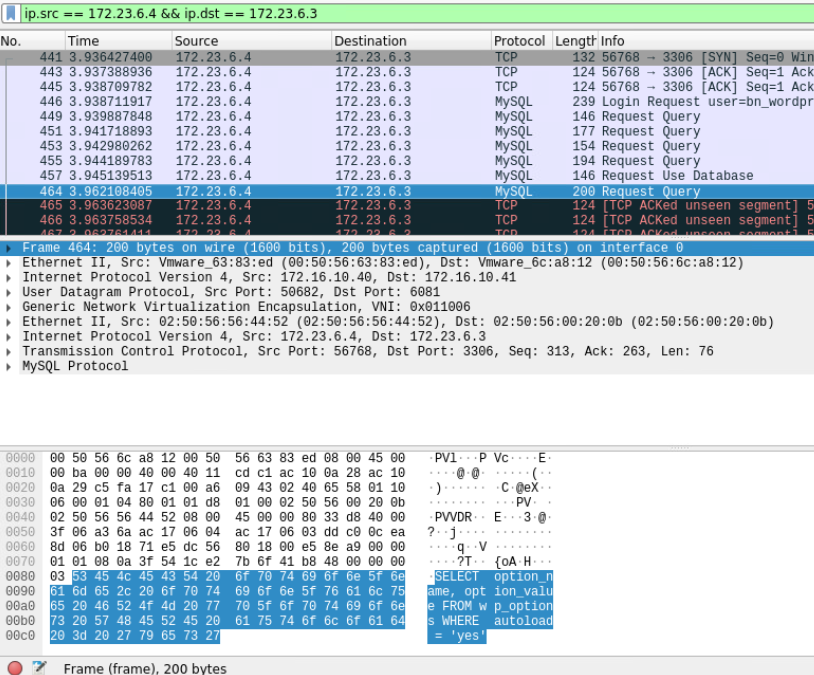Sort packets by the No. column header
The height and width of the screenshot is (675, 814).
pos(32,41)
